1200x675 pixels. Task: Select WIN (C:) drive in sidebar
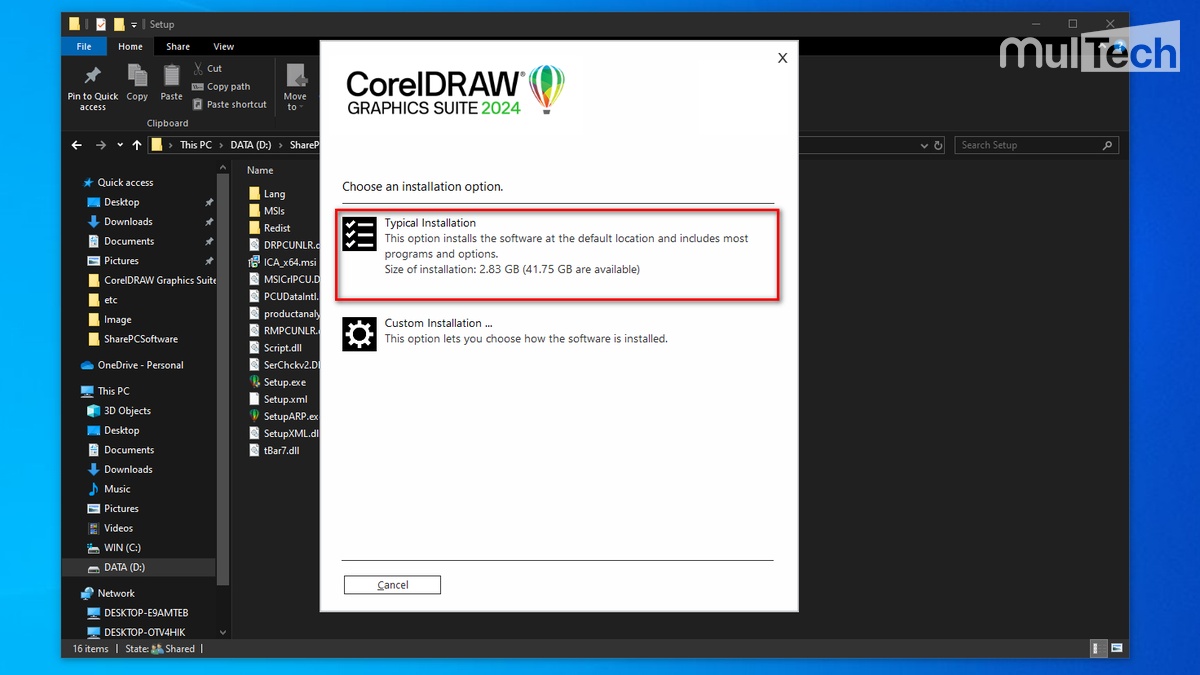122,548
